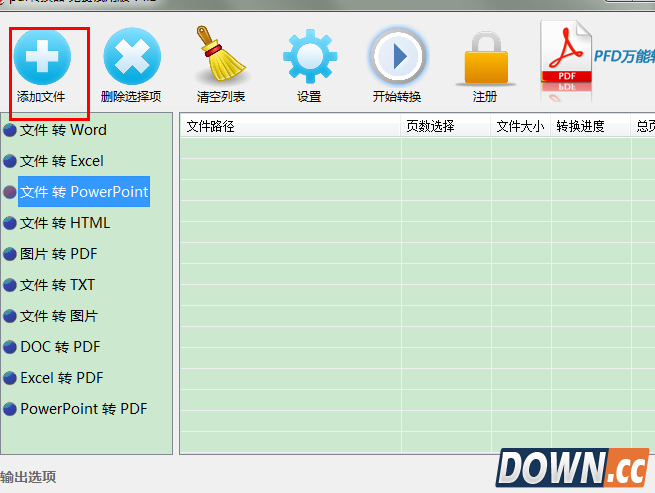Click the 开始转换 label
Viewport: 655px width, 493px height.
[x=397, y=97]
